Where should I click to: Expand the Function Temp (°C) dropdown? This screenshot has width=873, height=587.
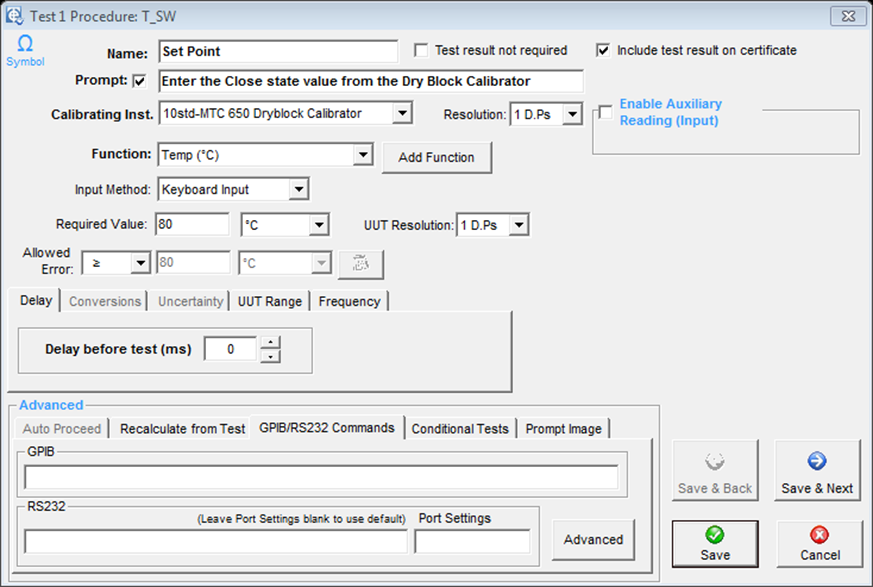[x=362, y=155]
